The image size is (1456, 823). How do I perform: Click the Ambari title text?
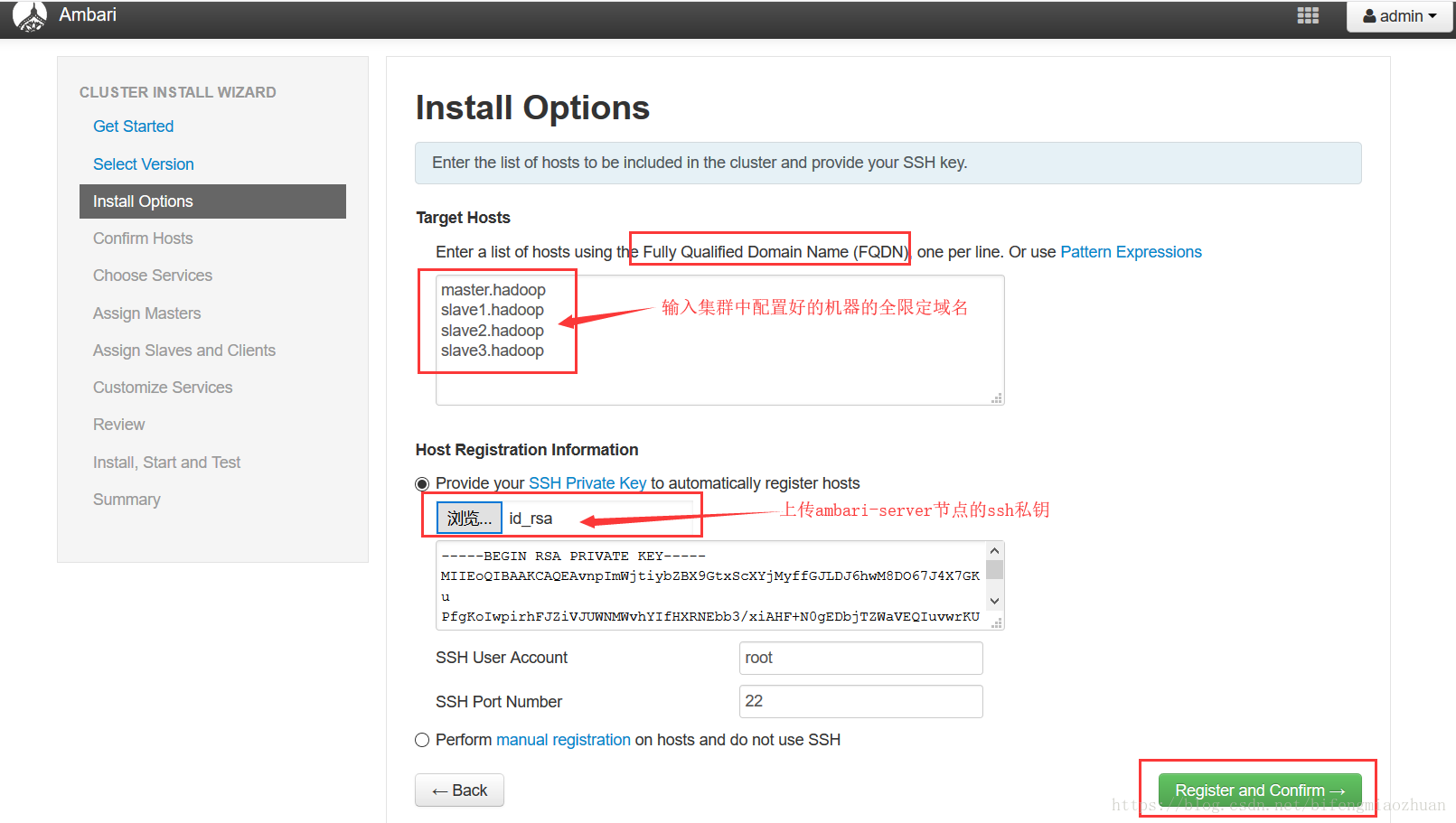(x=88, y=14)
